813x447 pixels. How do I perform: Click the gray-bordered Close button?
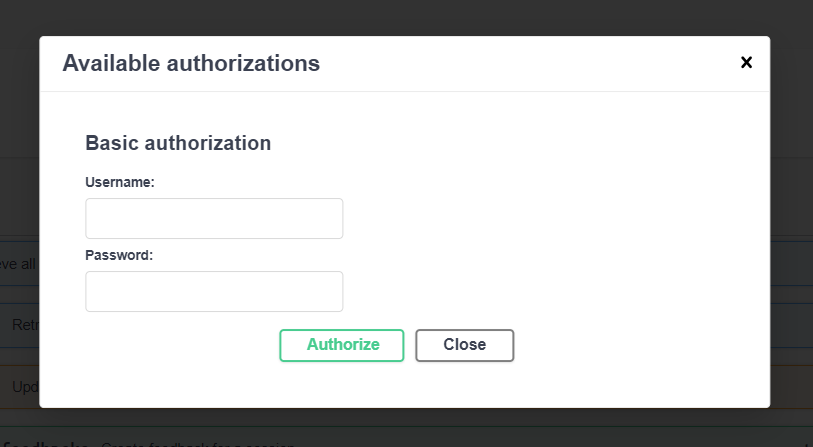464,345
